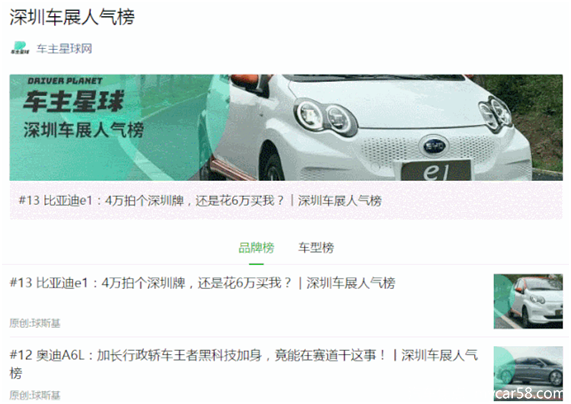
Task: Click 深圳车展人气榜 subtitle in the banner
Action: click(x=84, y=130)
